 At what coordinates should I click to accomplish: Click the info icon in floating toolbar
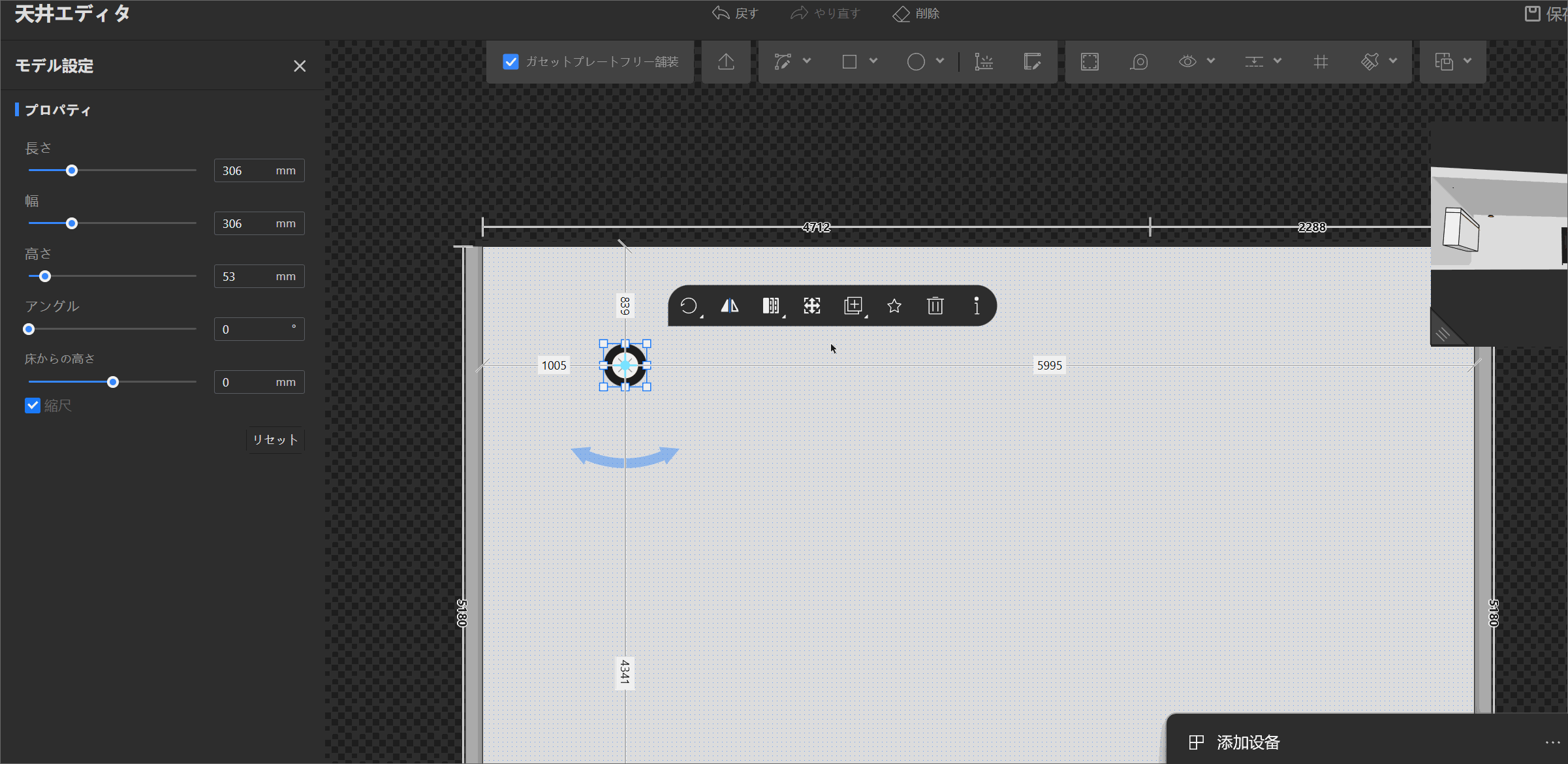pos(977,306)
